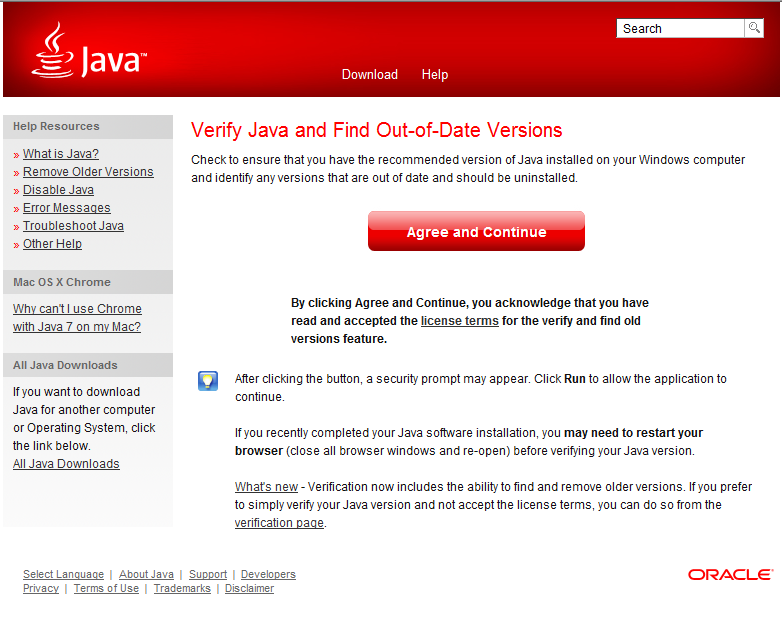
Task: Open the Troubleshoot Java link
Action: click(73, 225)
